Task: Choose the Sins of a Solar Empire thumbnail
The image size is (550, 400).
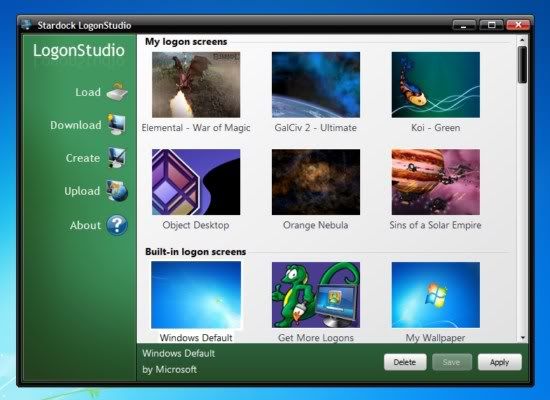Action: click(436, 182)
